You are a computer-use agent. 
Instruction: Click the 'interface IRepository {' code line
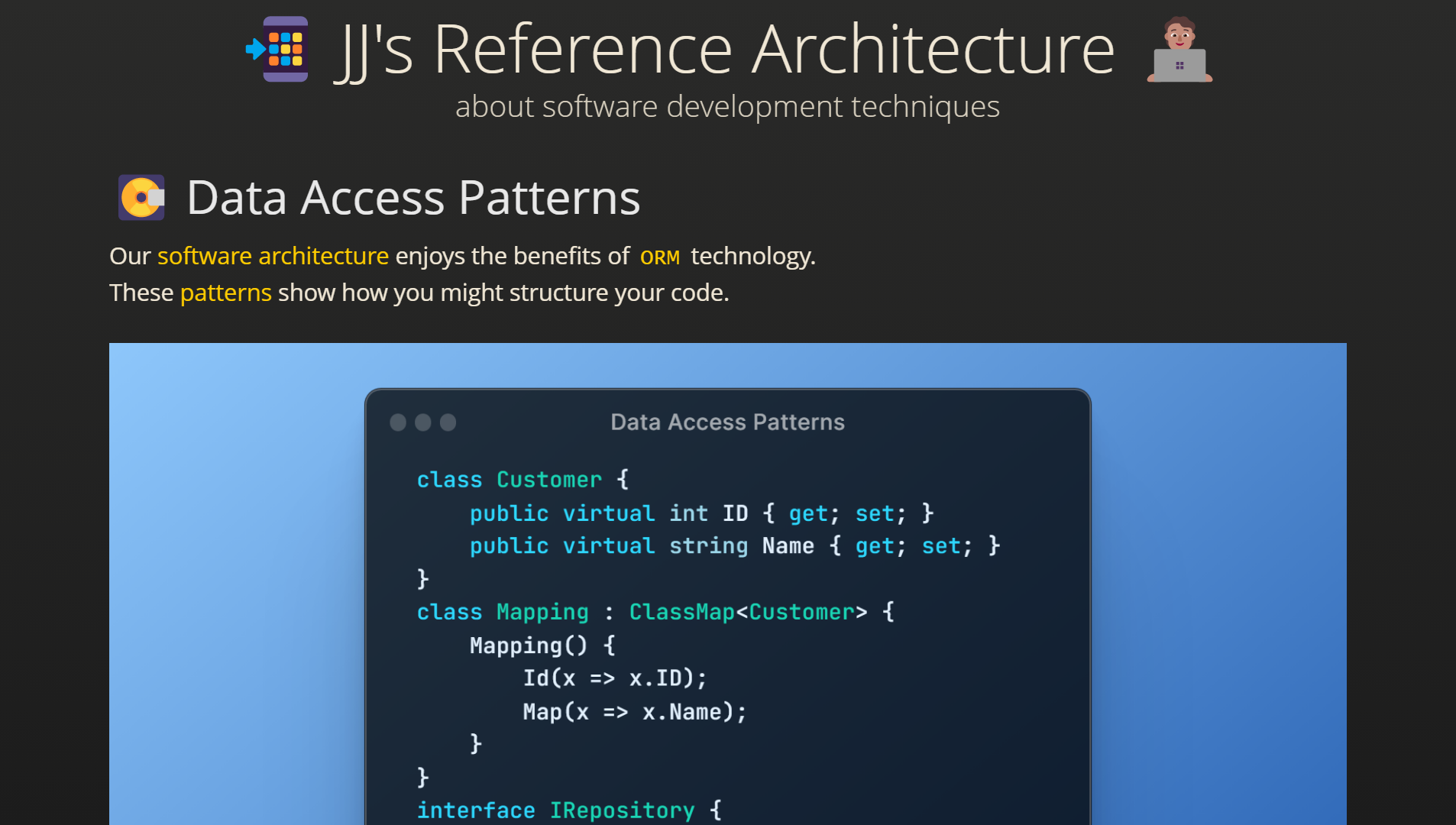(569, 810)
